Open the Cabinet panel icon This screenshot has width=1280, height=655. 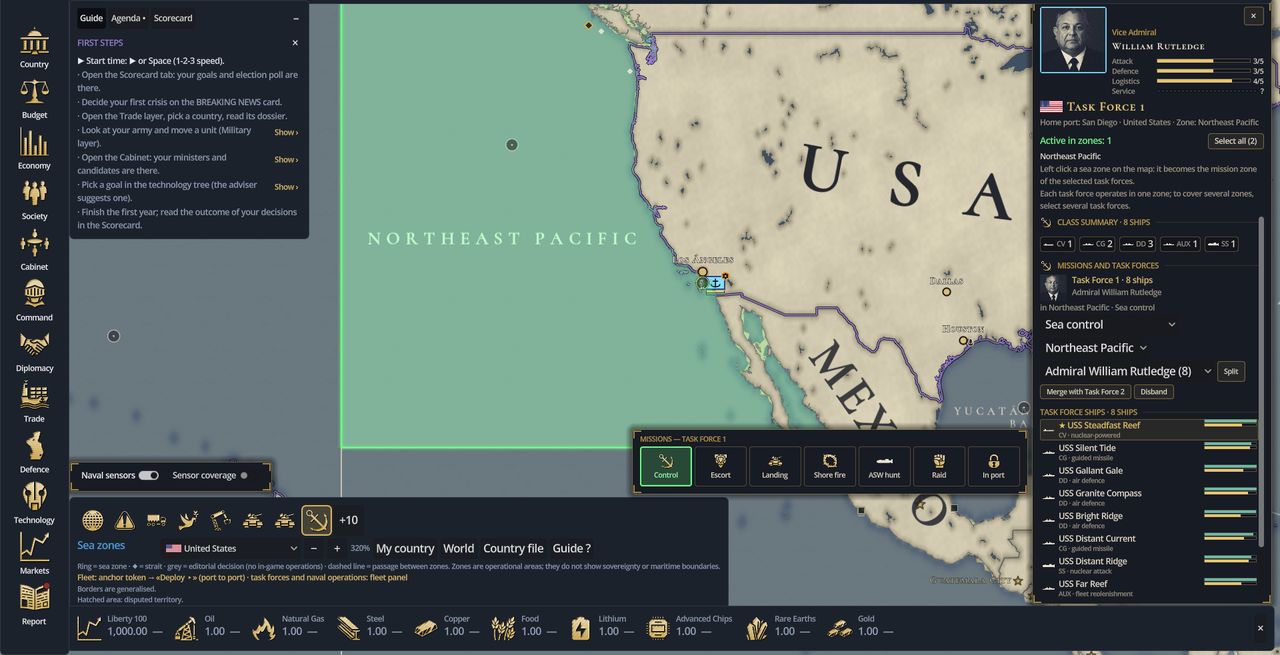click(34, 251)
